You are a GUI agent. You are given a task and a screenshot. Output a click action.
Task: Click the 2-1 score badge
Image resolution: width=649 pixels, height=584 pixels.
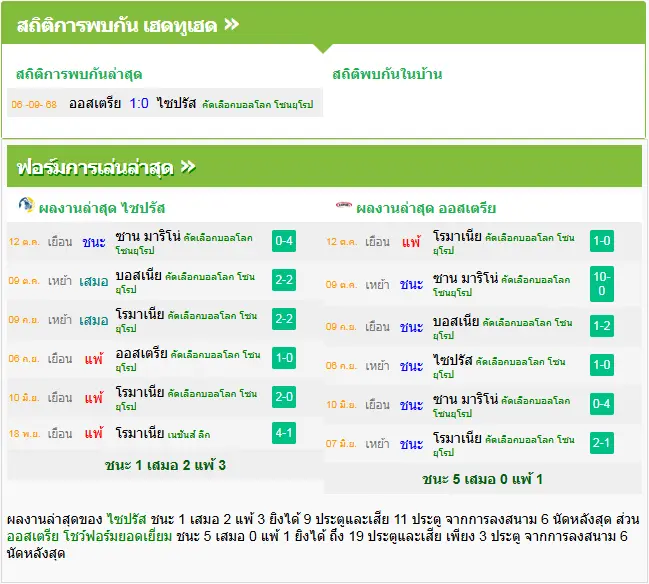(601, 443)
